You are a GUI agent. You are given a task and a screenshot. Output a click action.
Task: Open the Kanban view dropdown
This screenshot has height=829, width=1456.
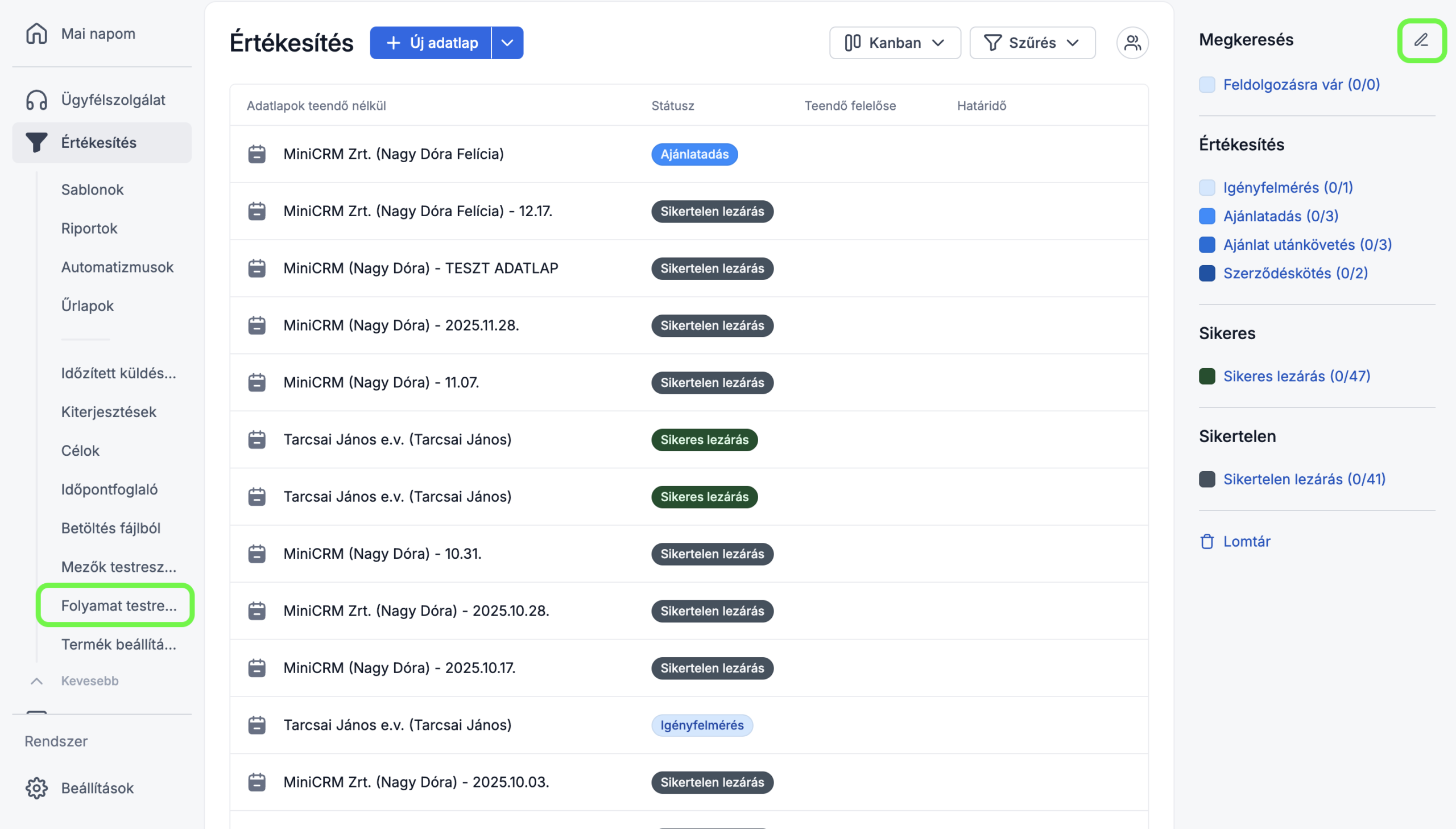coord(895,43)
